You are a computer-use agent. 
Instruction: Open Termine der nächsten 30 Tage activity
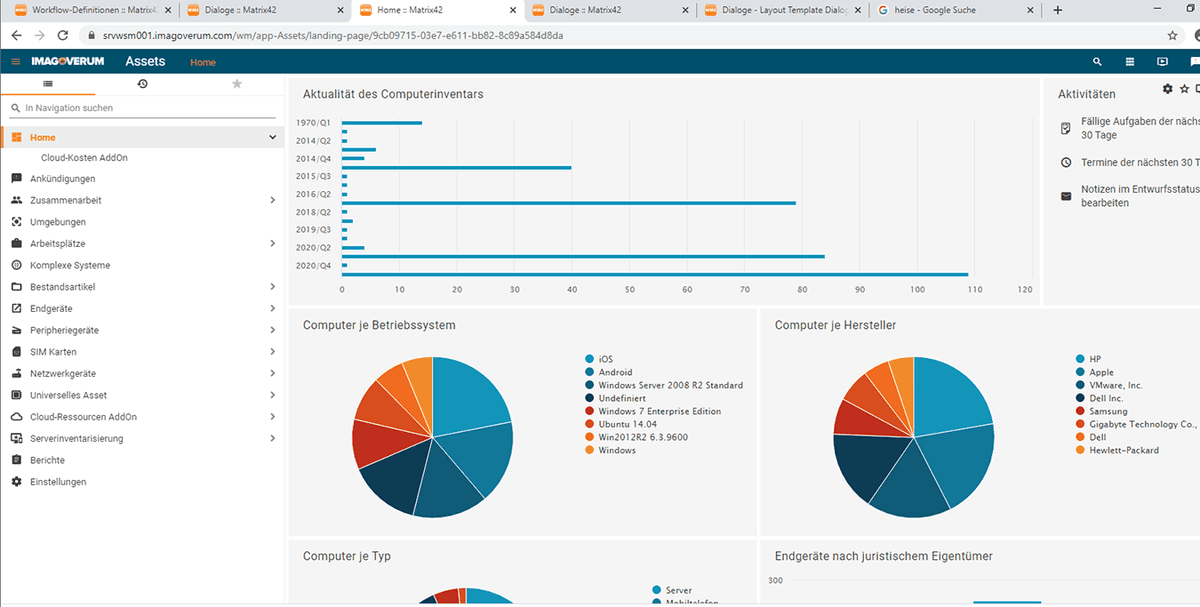1140,162
